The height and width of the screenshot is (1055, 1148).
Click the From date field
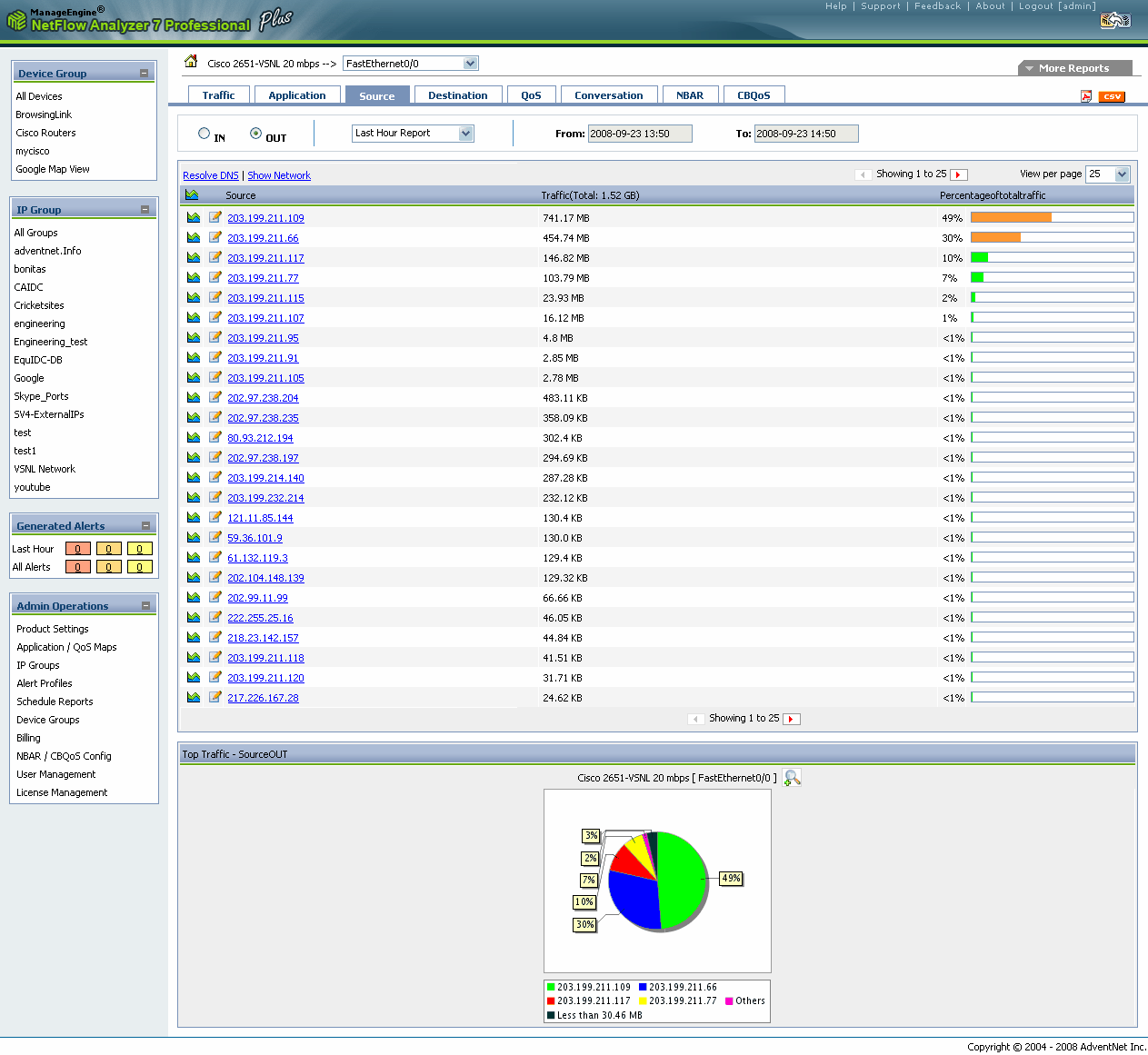click(639, 134)
